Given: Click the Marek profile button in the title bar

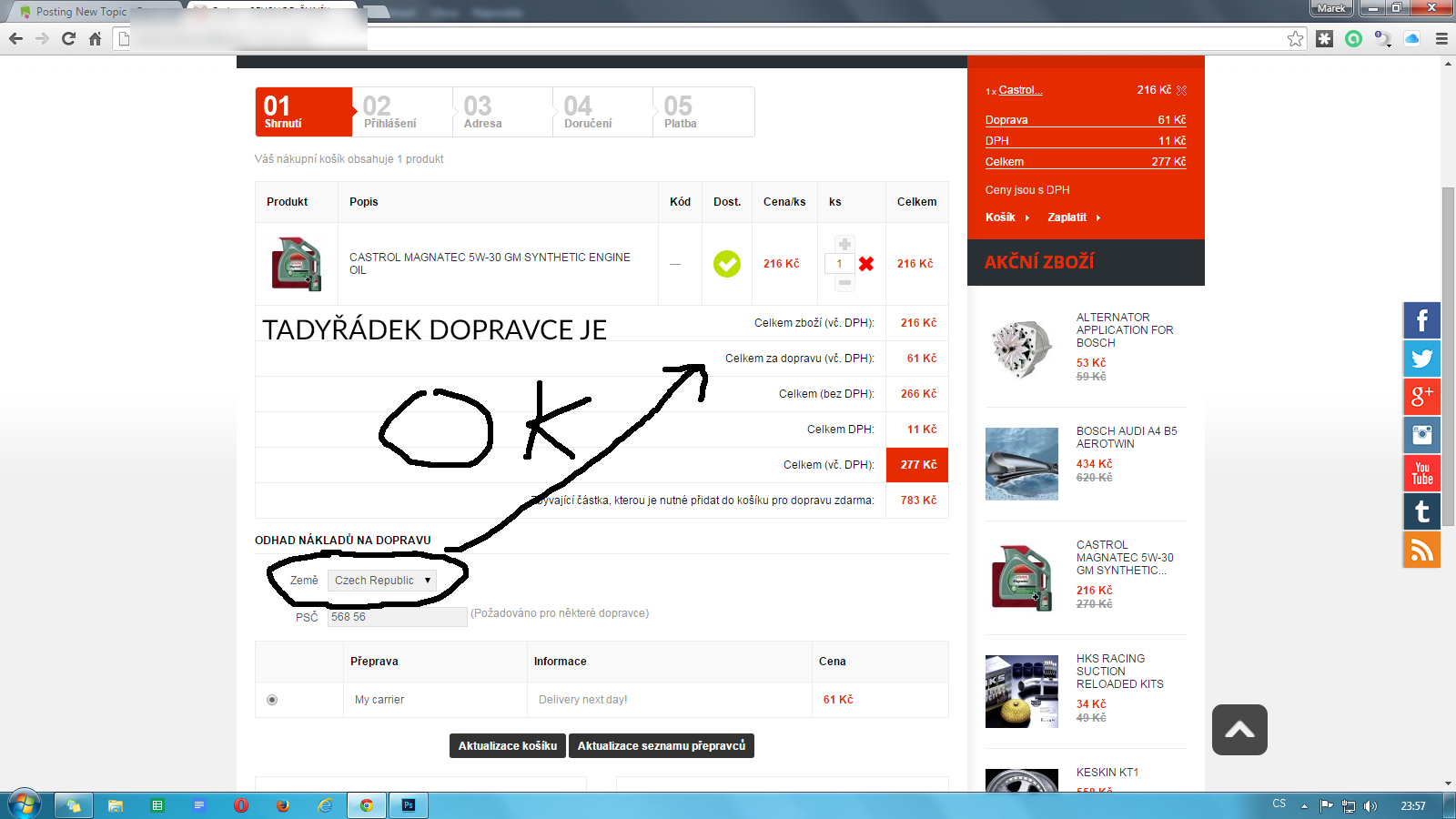Looking at the screenshot, I should pos(1331,8).
